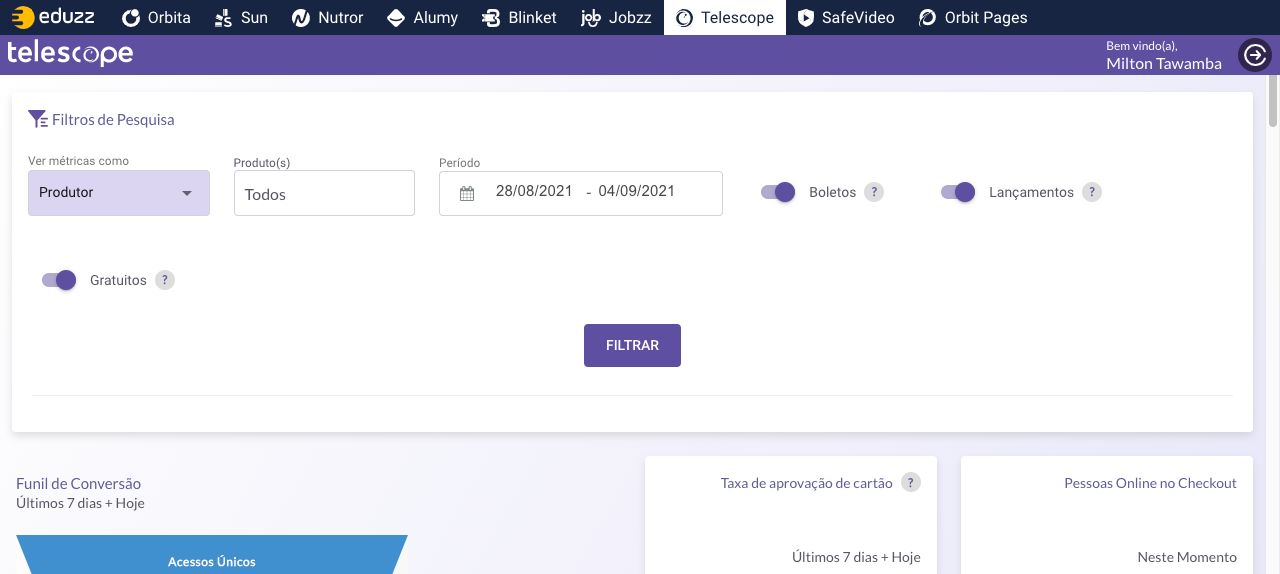
Task: Open the Produtor metrics dropdown
Action: (119, 193)
